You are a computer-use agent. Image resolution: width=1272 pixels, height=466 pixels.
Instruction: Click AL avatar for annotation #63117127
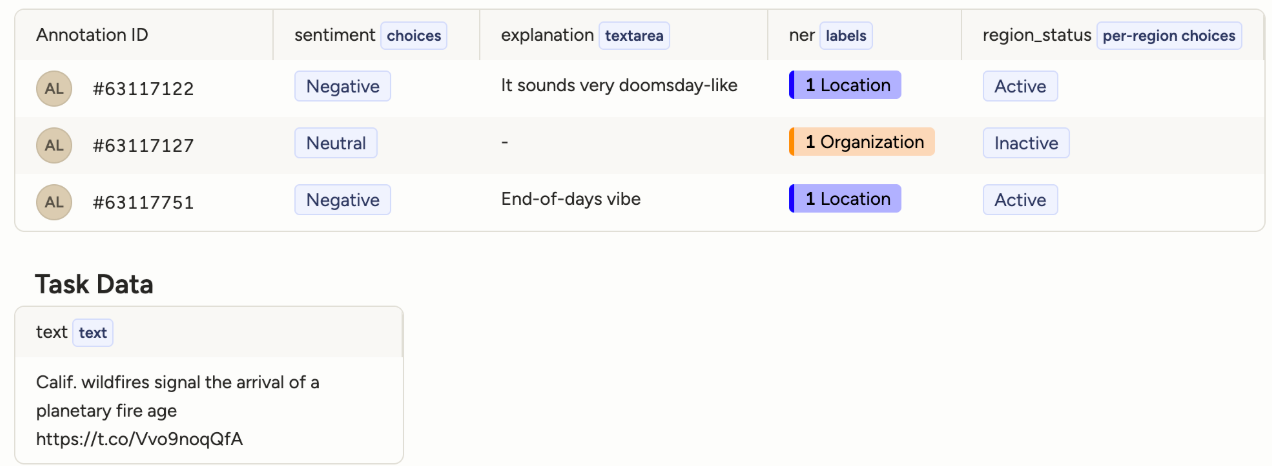54,145
